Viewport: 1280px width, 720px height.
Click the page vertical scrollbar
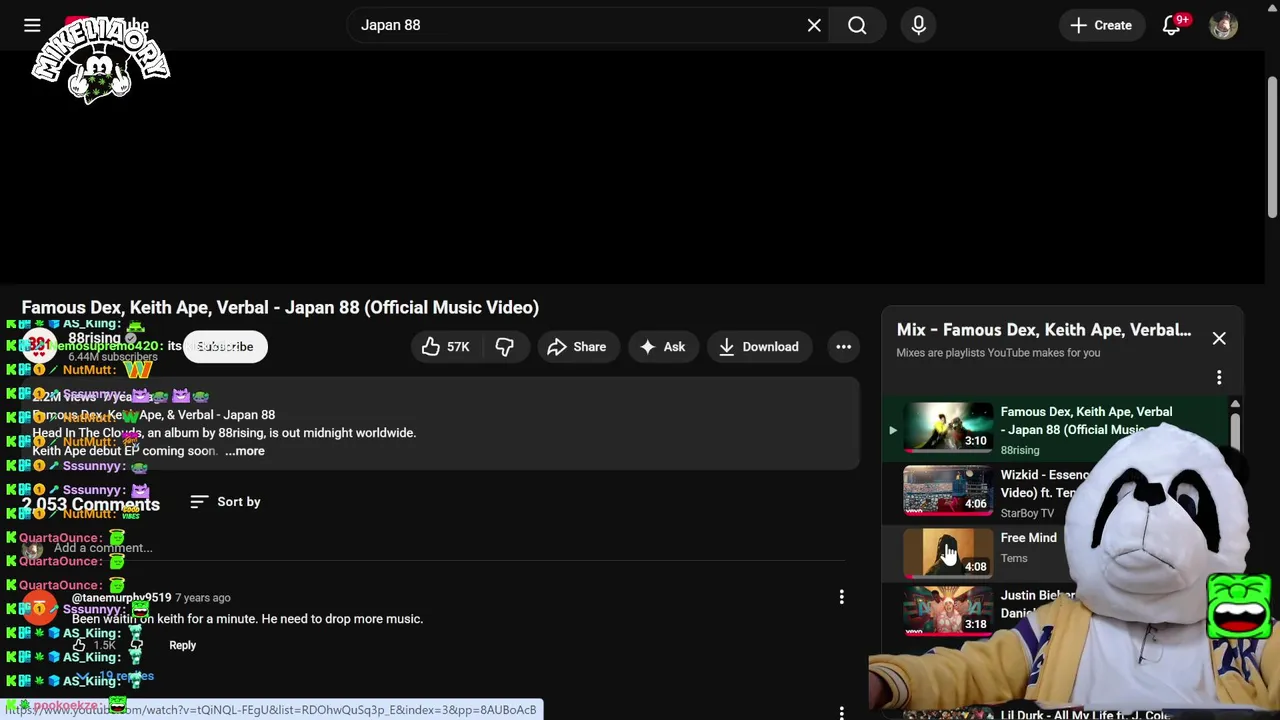pos(1272,145)
